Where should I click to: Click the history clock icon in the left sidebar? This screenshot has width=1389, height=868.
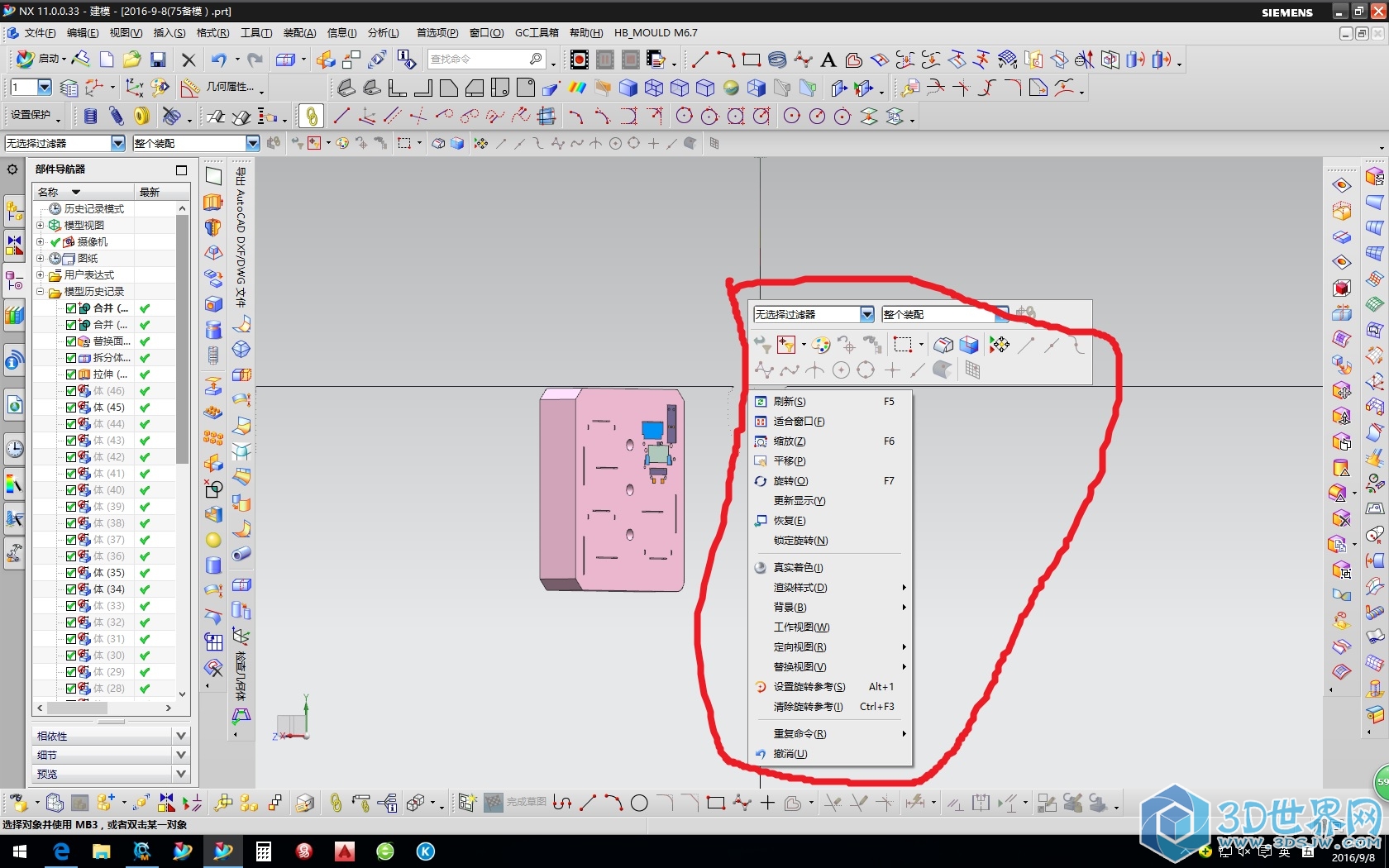click(15, 449)
